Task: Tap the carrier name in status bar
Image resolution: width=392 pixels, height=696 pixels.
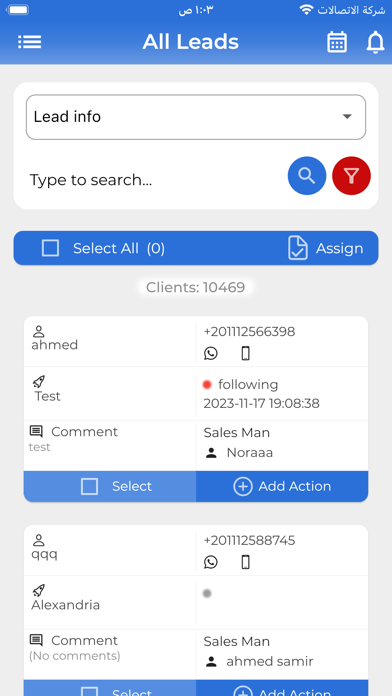Action: click(351, 10)
